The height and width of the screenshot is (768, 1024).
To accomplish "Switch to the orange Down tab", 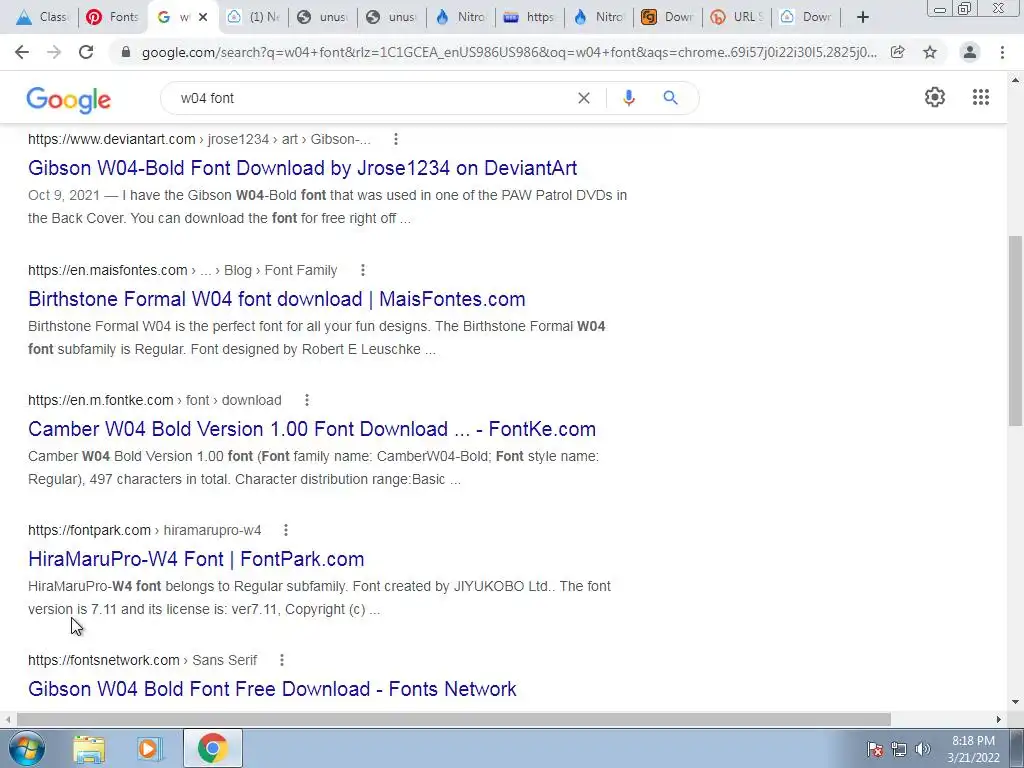I will (668, 17).
